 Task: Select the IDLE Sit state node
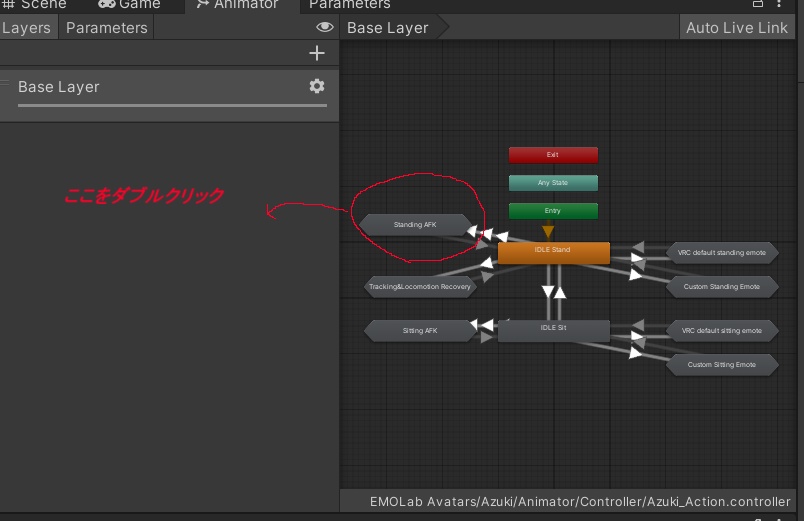click(x=554, y=331)
